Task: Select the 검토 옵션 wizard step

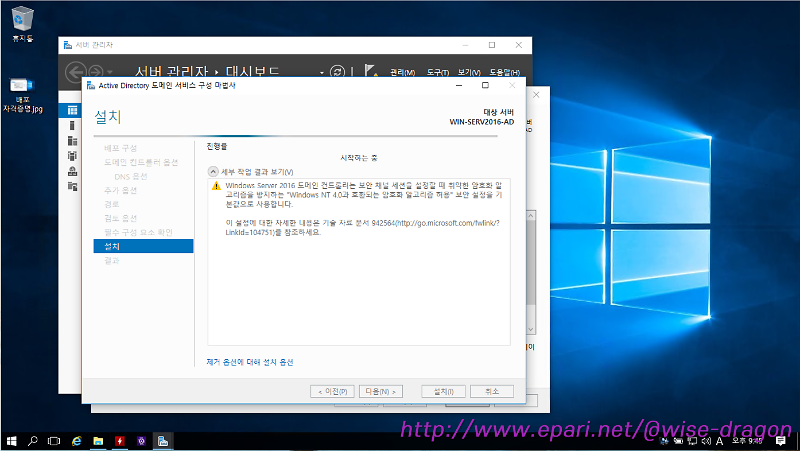Action: (120, 218)
